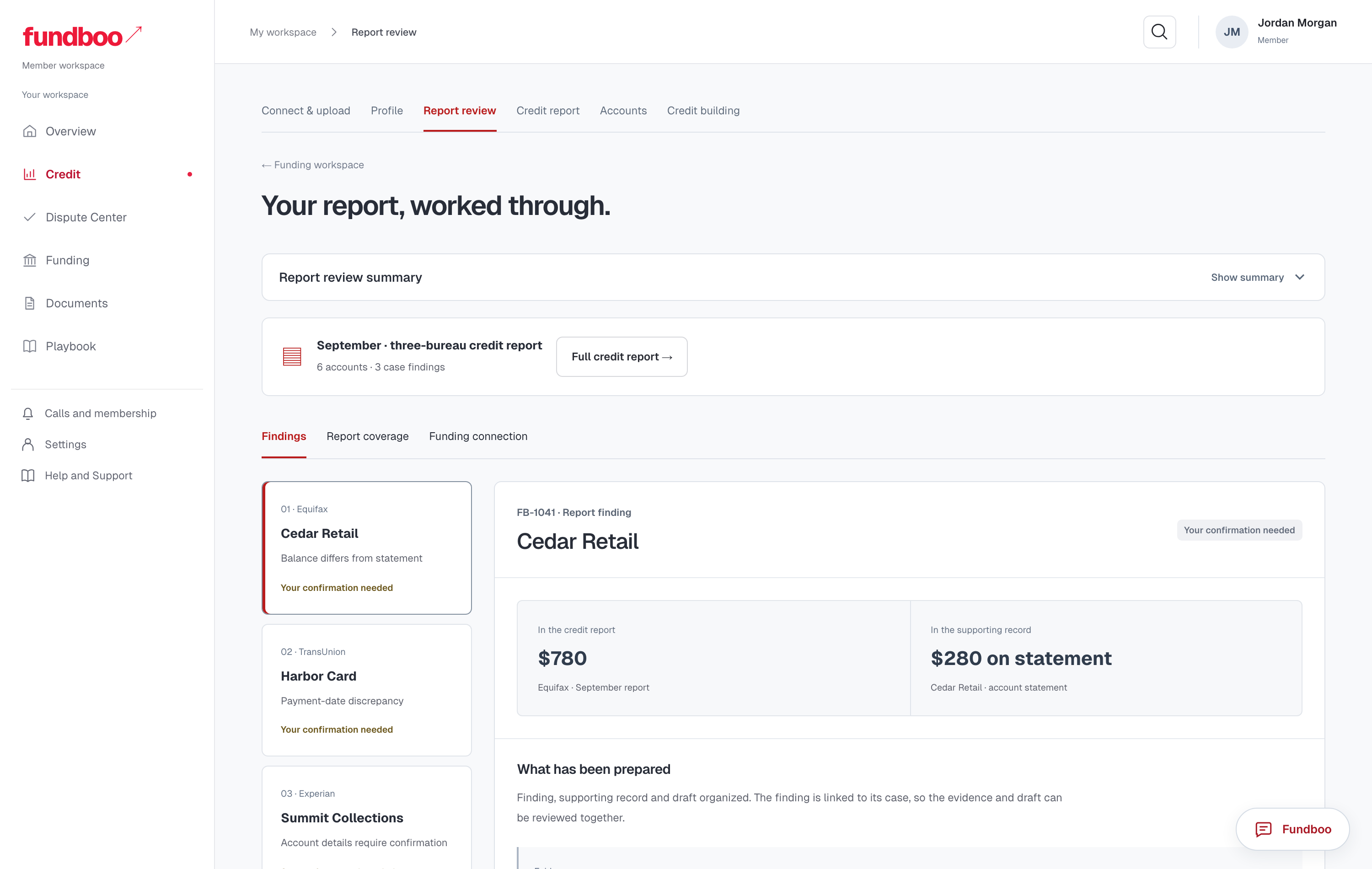The width and height of the screenshot is (1372, 869).
Task: Click the breadcrumb chevron separator
Action: pos(334,32)
